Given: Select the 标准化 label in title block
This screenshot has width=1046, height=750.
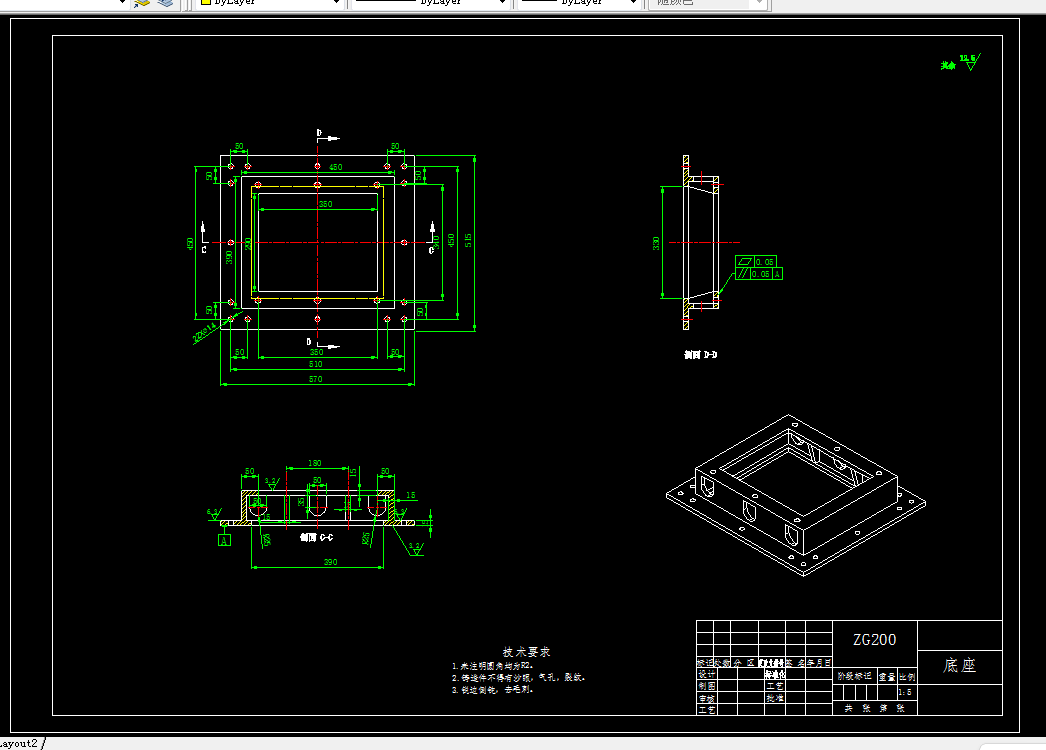Looking at the screenshot, I should pos(774,675).
